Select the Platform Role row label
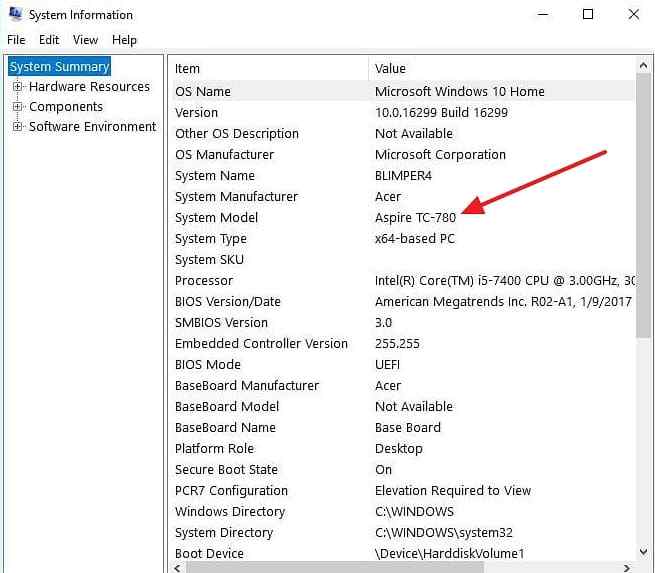 [214, 449]
